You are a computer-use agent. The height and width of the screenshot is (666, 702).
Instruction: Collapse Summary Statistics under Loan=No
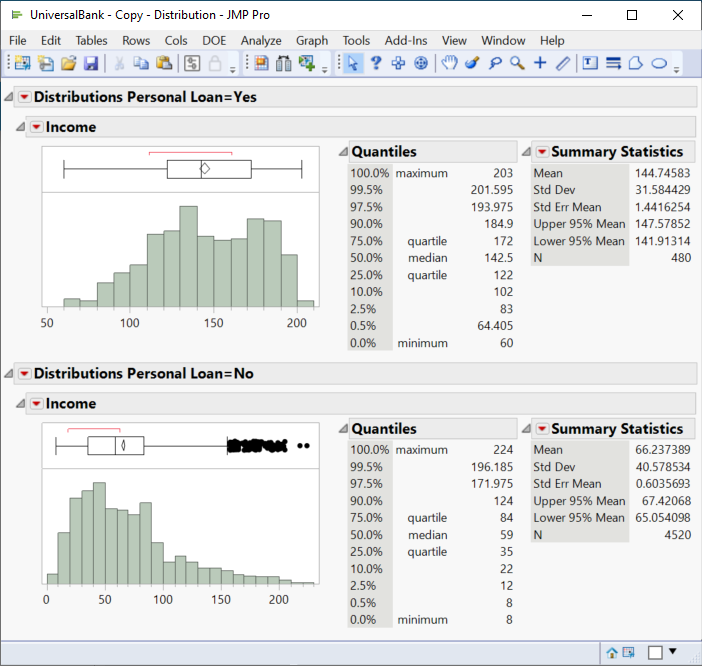[526, 429]
